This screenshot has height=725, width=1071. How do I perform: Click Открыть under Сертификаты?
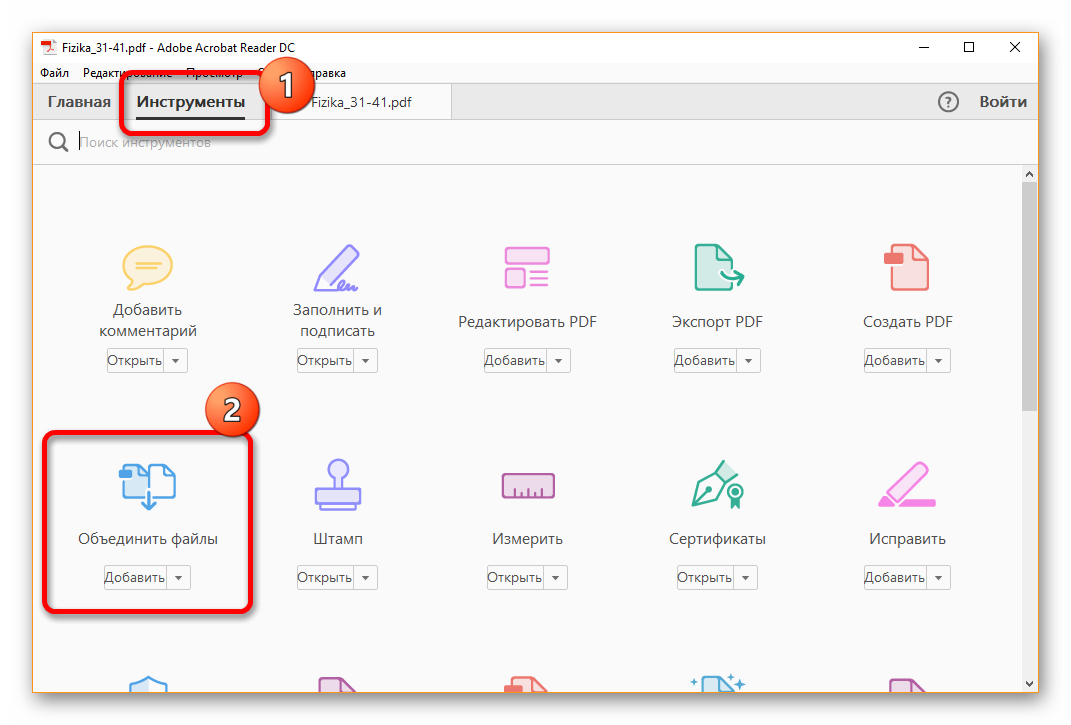705,578
